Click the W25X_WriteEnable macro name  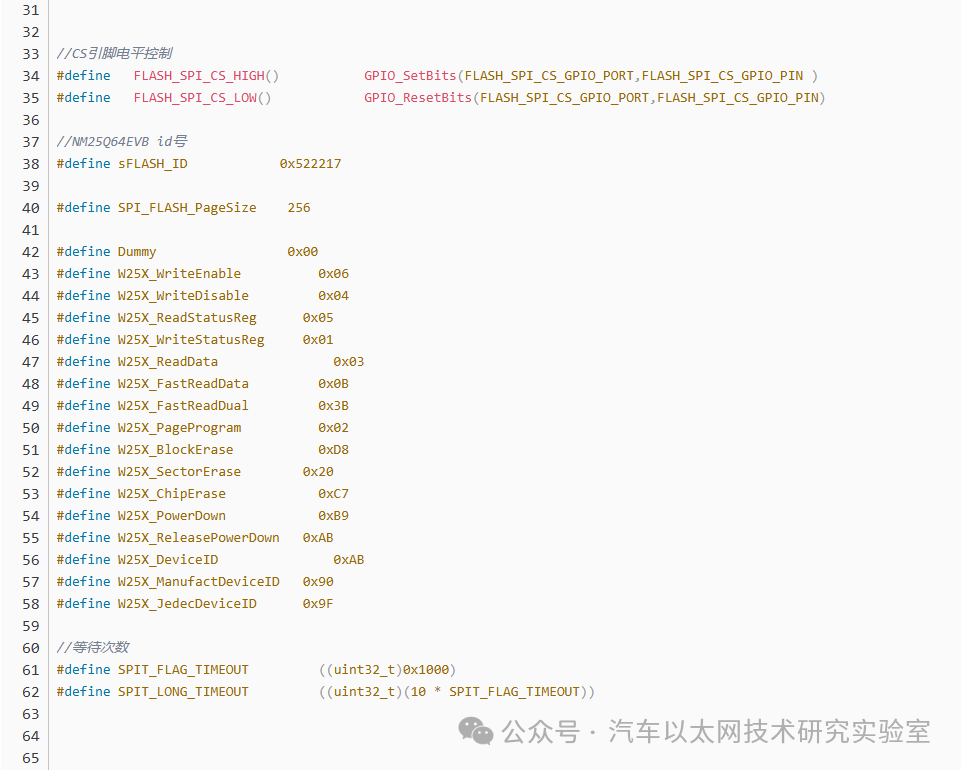pos(179,274)
